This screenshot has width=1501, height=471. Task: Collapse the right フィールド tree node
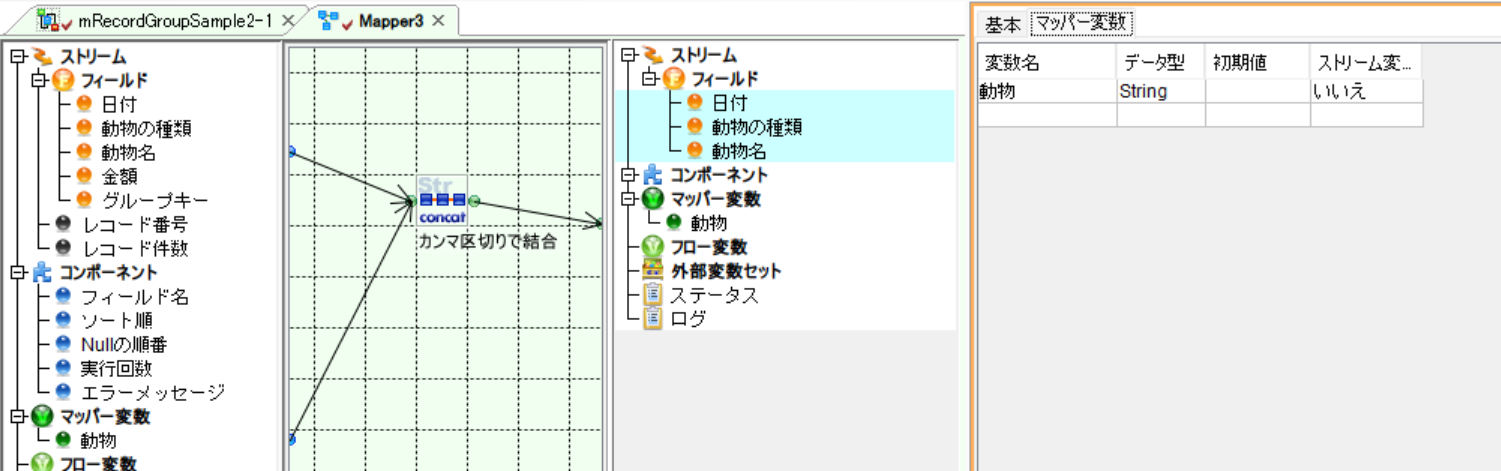[x=648, y=79]
